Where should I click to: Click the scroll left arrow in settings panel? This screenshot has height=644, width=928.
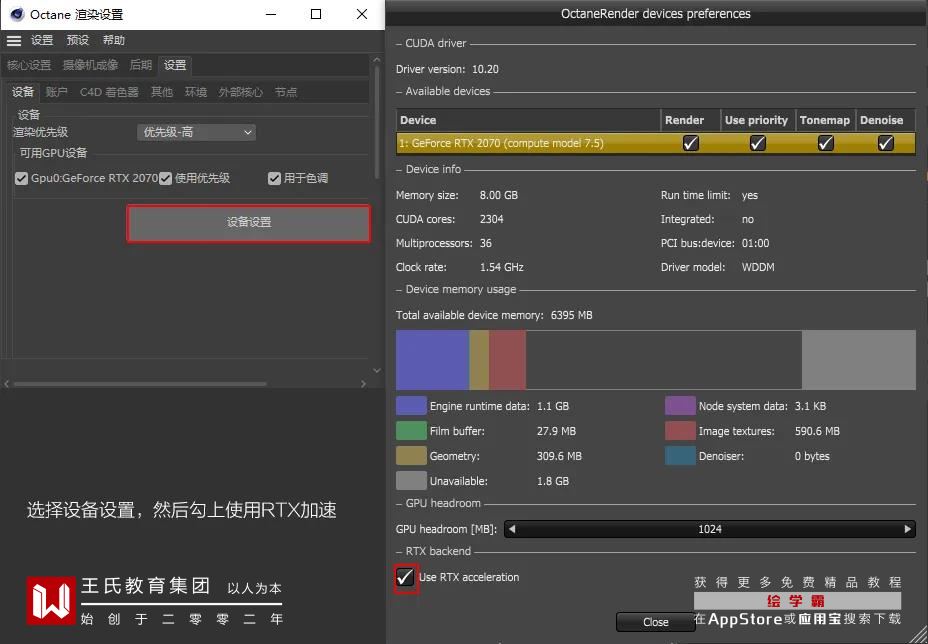pyautogui.click(x=7, y=384)
